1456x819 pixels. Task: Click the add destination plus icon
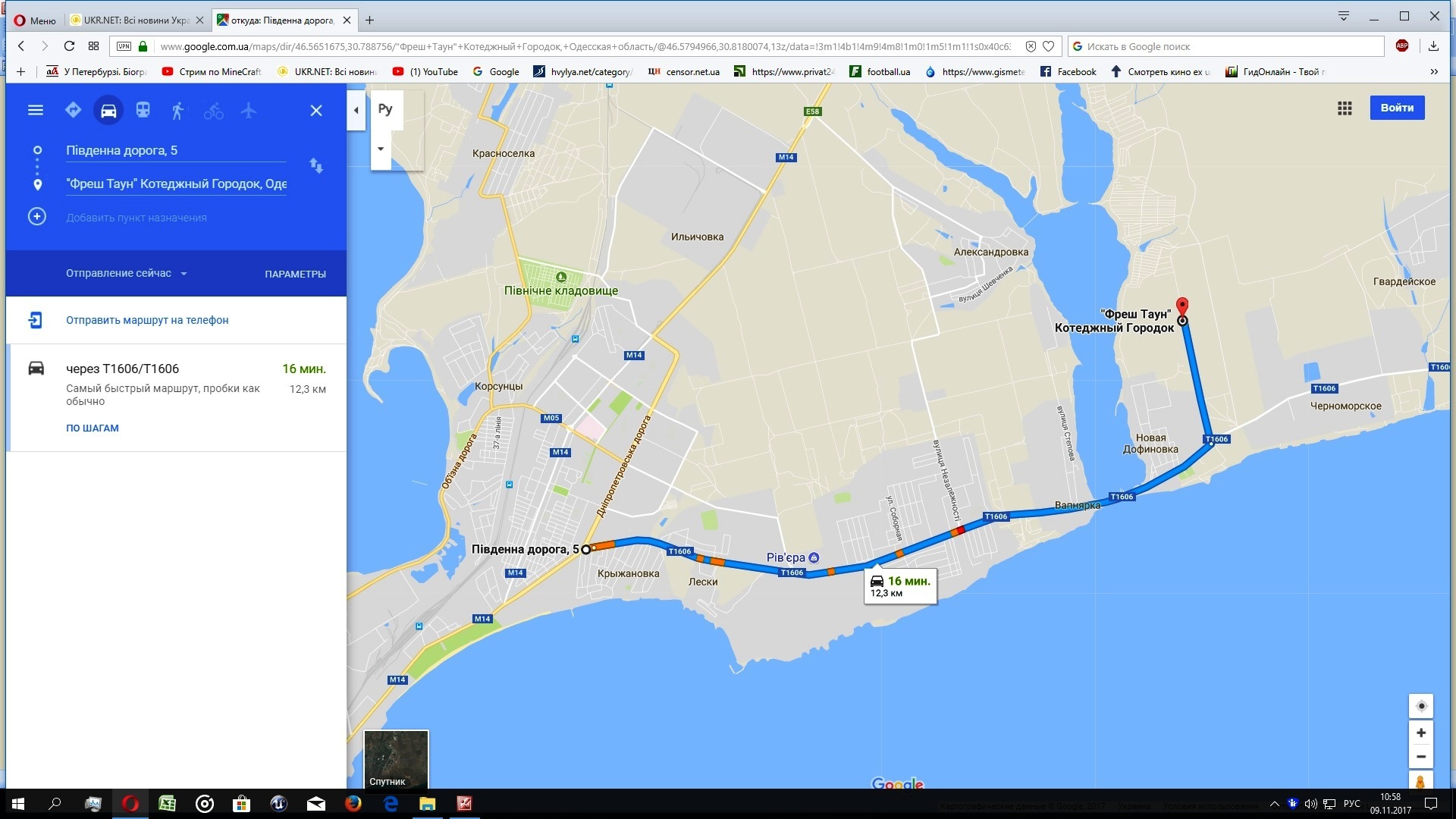point(36,216)
